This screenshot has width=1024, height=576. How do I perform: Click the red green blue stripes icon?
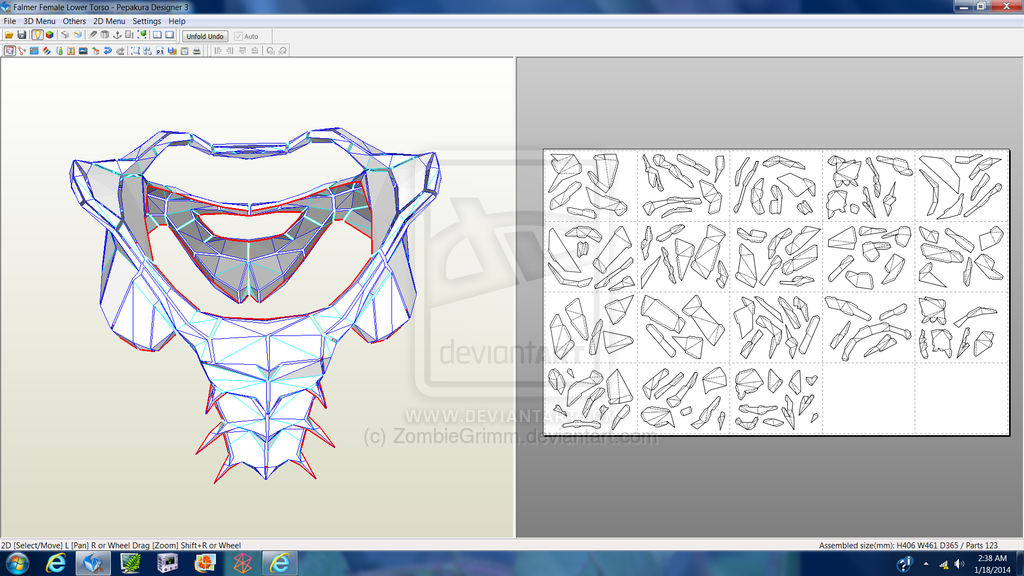click(46, 50)
